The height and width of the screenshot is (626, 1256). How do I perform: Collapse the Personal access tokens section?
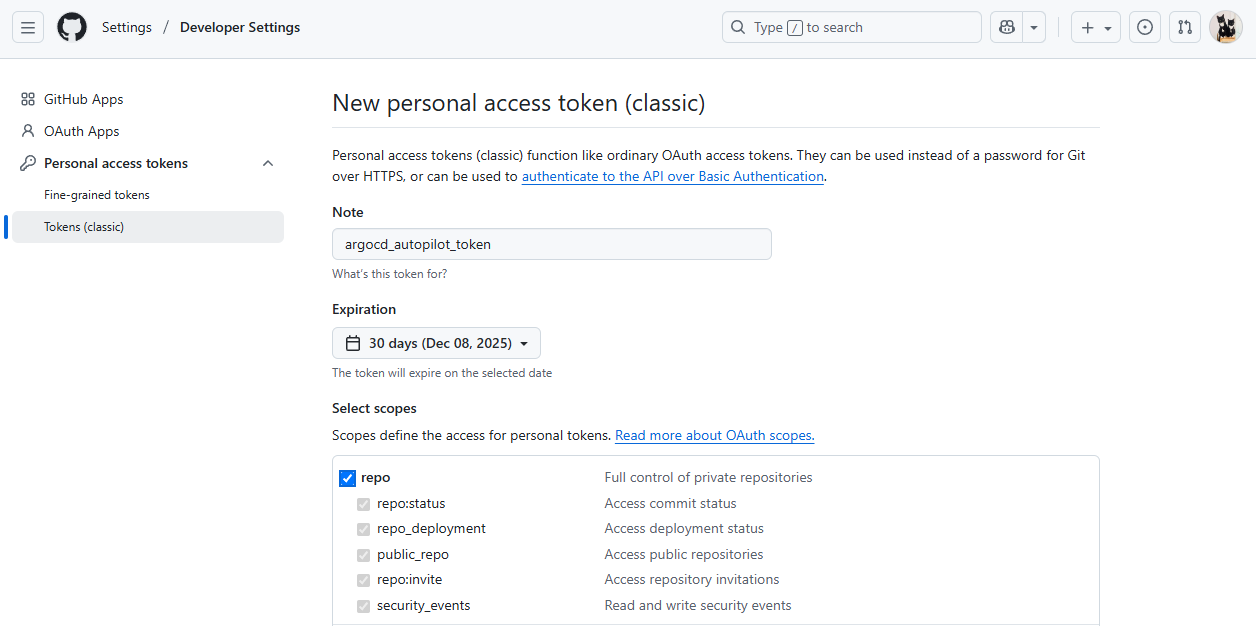tap(267, 164)
